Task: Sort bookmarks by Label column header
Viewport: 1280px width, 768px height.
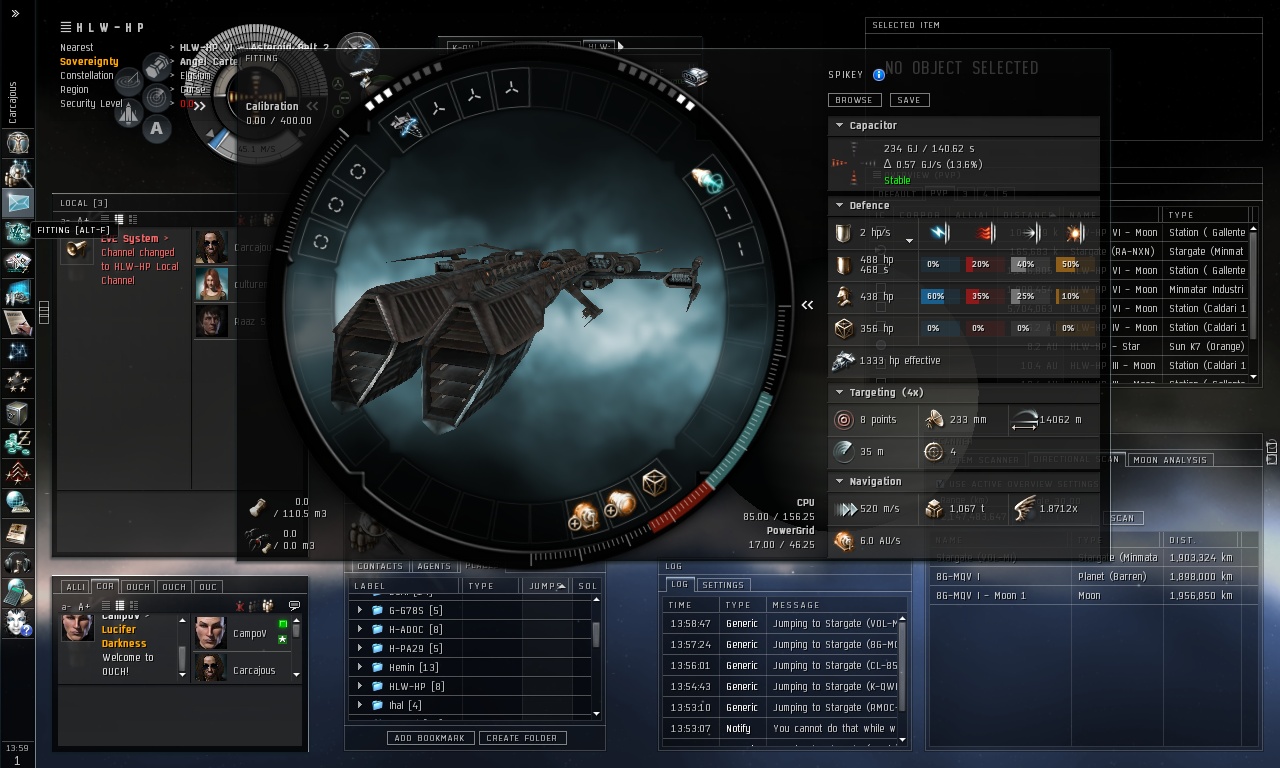Action: pos(404,586)
